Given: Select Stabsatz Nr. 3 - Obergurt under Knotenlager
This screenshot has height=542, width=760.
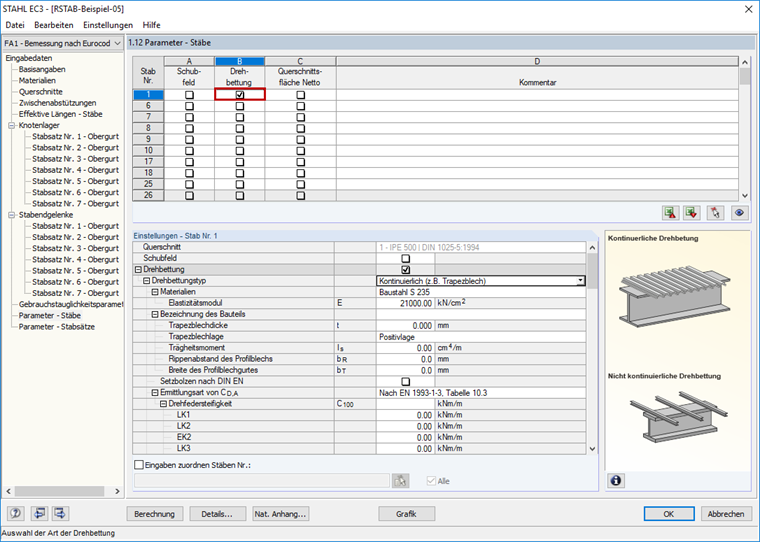Looking at the screenshot, I should 76,159.
